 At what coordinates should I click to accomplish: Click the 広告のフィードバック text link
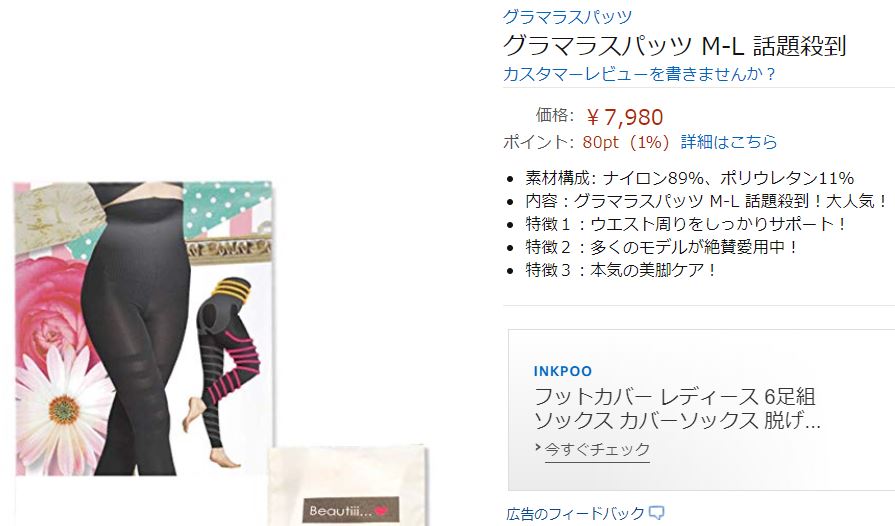[x=575, y=513]
